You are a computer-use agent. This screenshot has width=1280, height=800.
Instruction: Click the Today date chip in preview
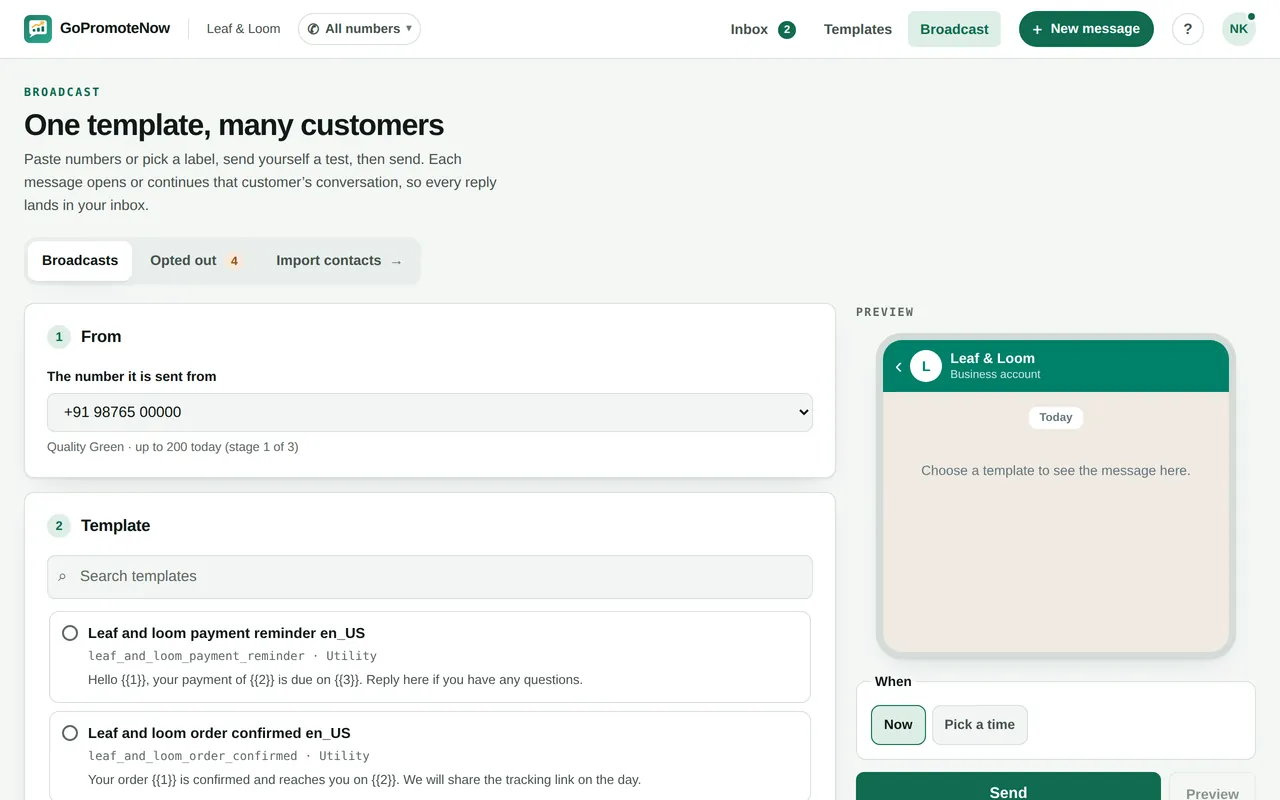(x=1056, y=418)
